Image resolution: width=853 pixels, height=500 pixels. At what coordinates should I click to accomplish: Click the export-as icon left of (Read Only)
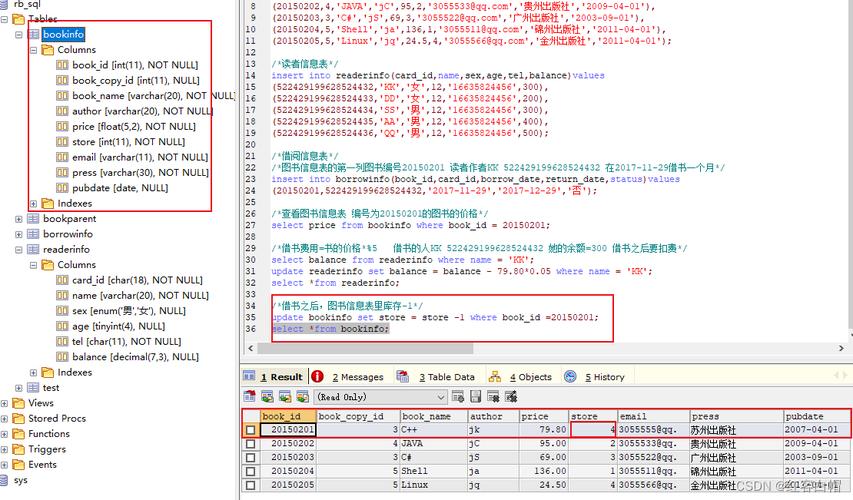click(x=250, y=397)
